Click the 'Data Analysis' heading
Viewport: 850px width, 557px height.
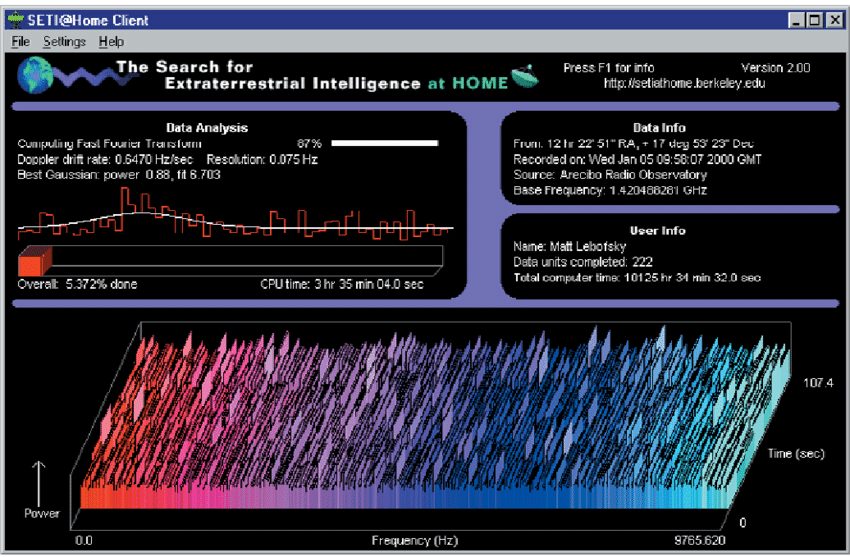[207, 128]
